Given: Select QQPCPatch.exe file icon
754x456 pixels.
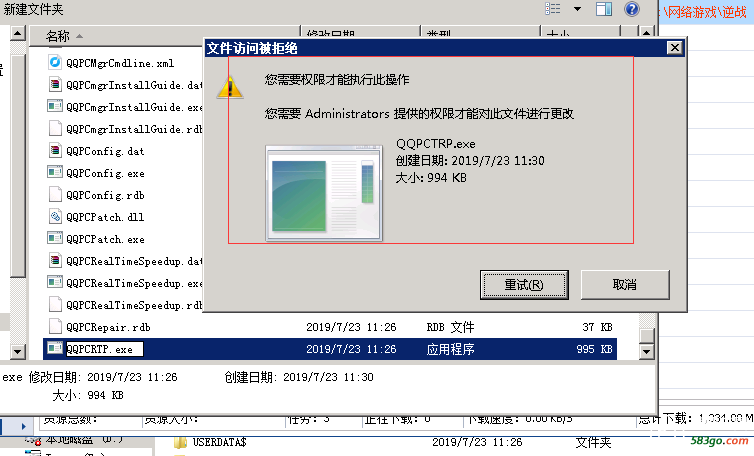Looking at the screenshot, I should (55, 238).
